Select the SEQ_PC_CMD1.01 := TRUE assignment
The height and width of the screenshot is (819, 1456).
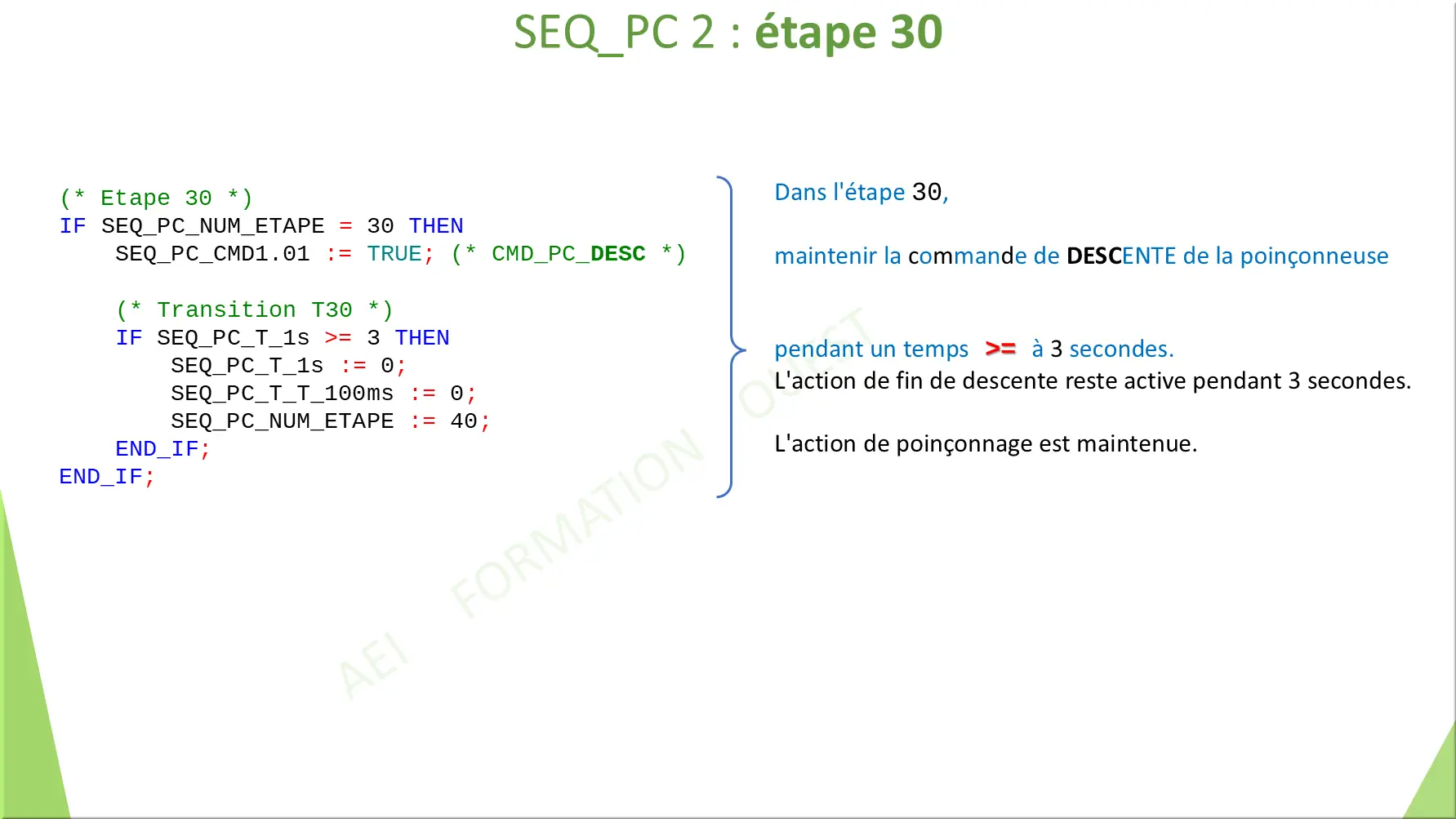[274, 254]
